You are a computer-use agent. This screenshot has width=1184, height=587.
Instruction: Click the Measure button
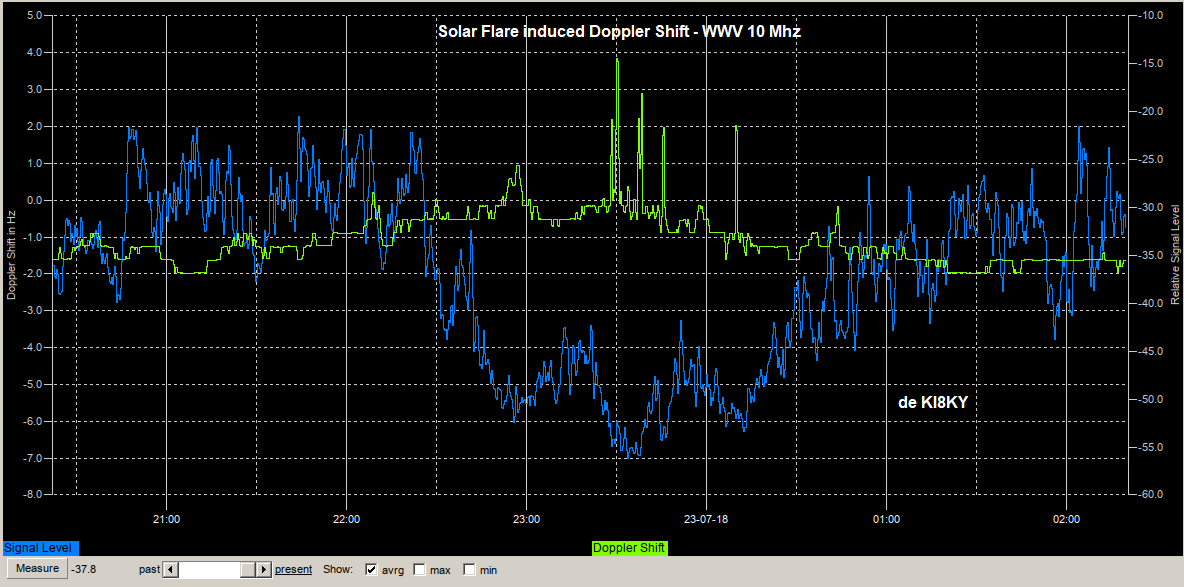click(x=36, y=569)
